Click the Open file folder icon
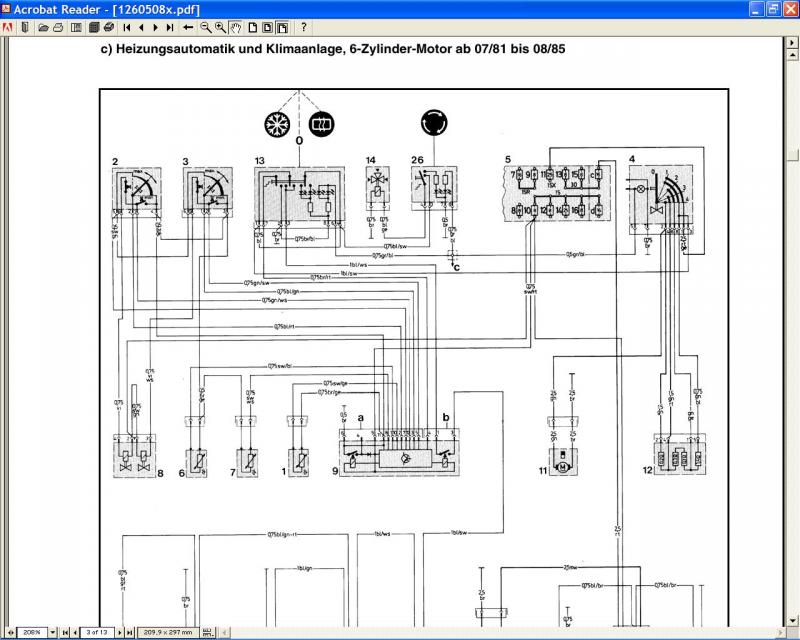This screenshot has width=800, height=640. tap(43, 27)
